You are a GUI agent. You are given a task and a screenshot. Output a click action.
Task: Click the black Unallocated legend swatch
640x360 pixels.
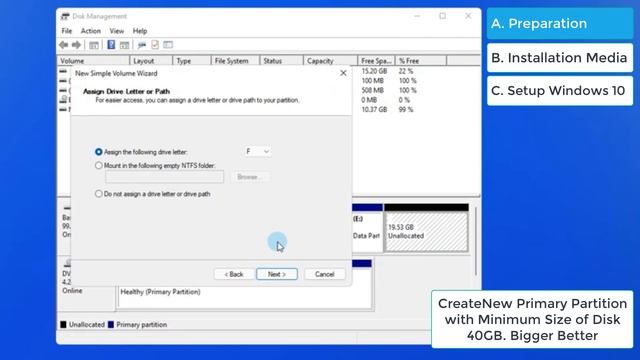click(x=63, y=325)
